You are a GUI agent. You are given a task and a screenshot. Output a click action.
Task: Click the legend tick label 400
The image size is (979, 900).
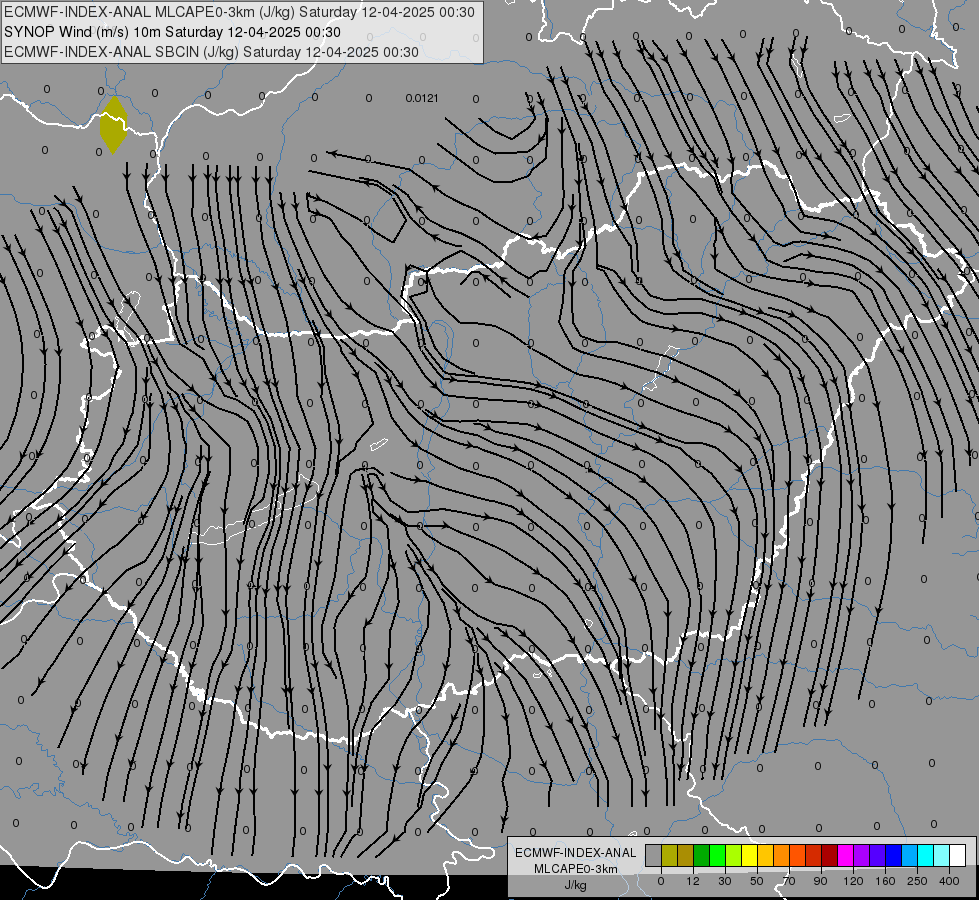click(949, 881)
